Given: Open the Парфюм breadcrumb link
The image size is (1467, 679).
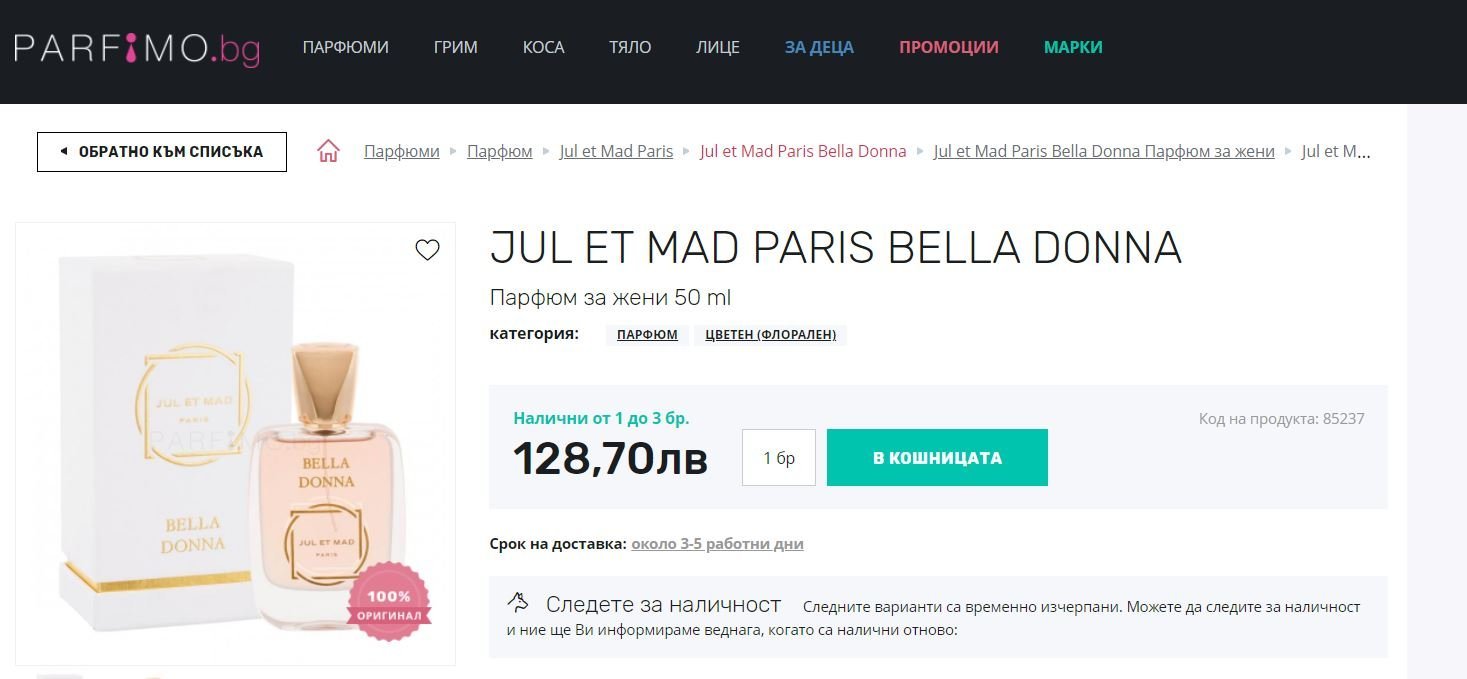Looking at the screenshot, I should (499, 151).
